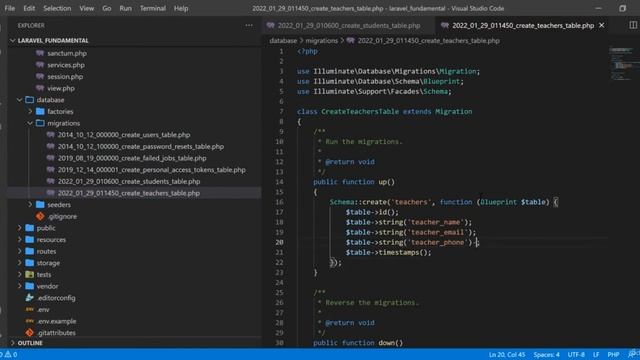Expand the storage folder chevron
Screen dimensions: 640x360
tap(19, 263)
